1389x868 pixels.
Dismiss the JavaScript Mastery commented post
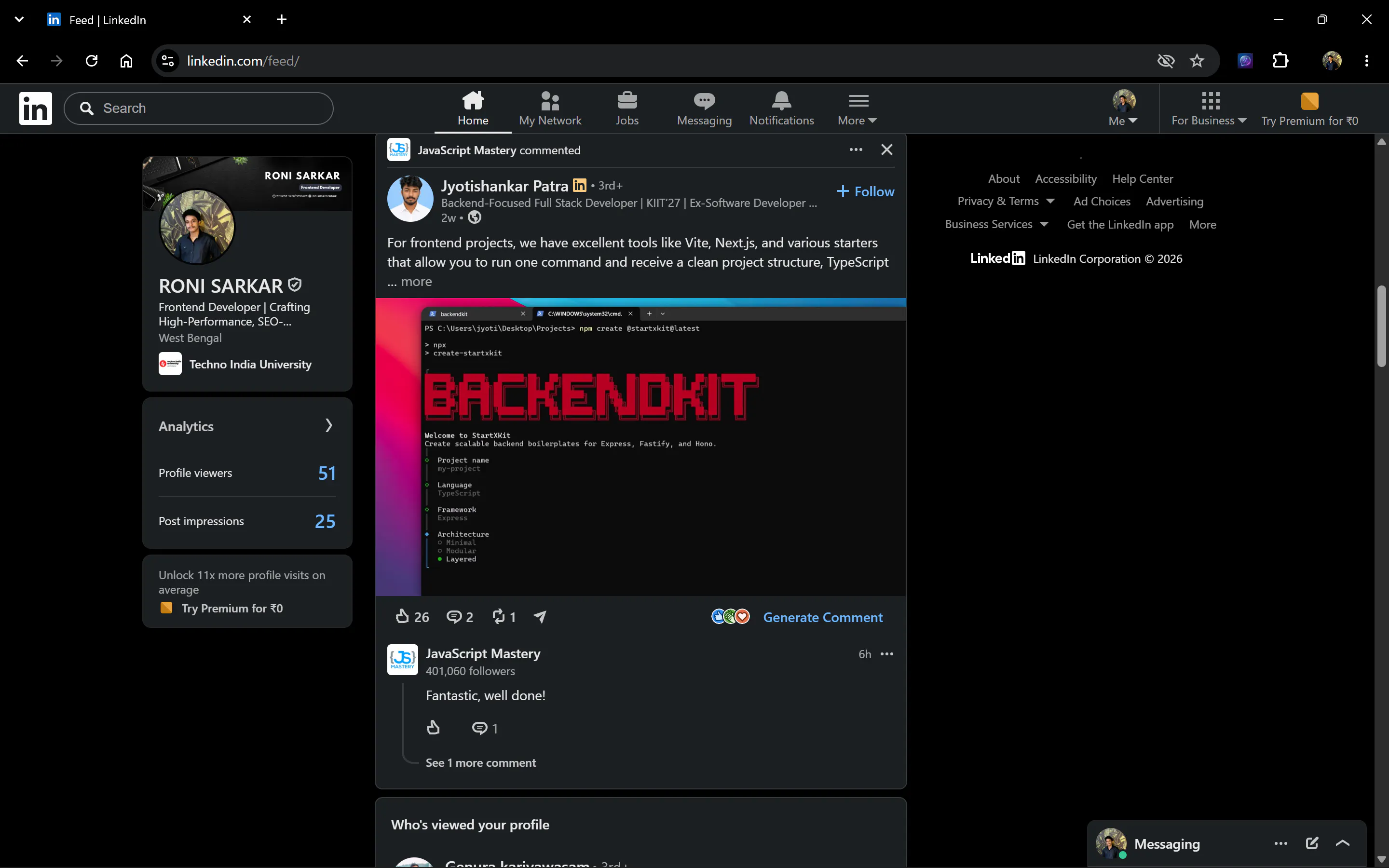tap(887, 150)
